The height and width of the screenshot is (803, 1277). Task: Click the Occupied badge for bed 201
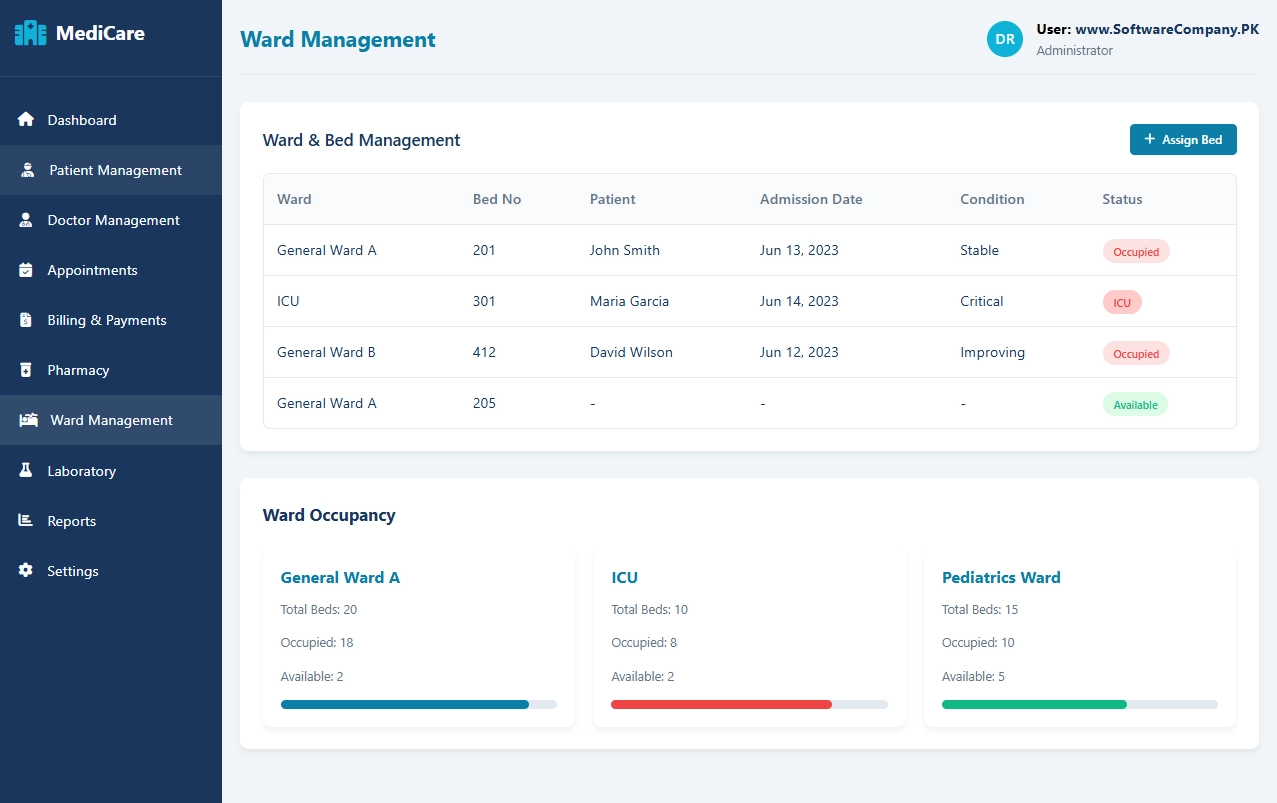pos(1136,251)
